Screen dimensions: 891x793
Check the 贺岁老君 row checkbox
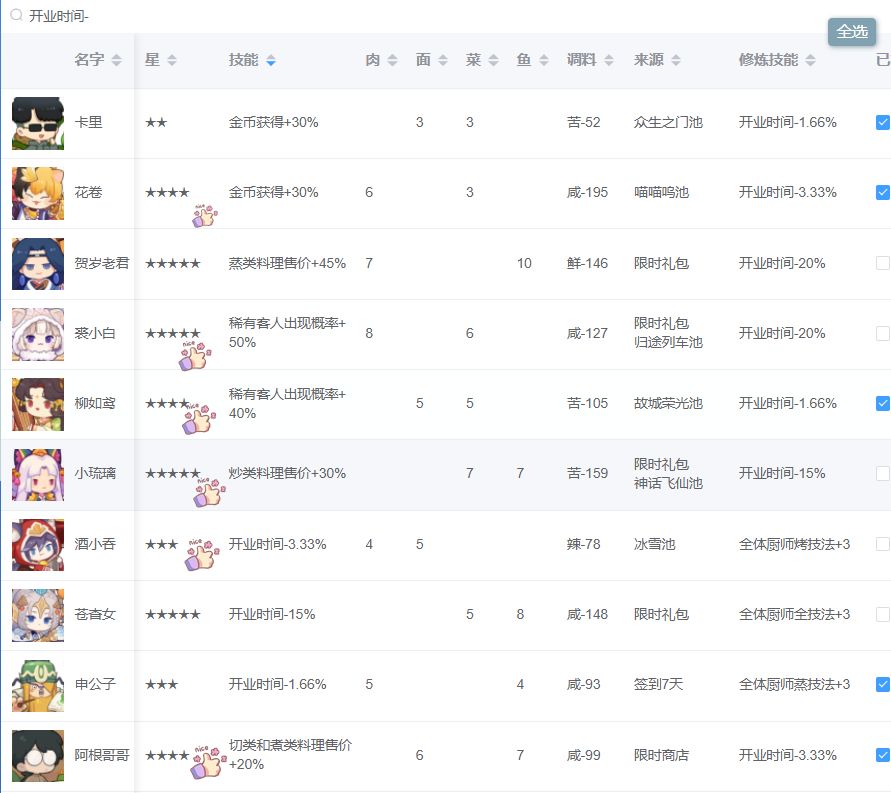[882, 263]
